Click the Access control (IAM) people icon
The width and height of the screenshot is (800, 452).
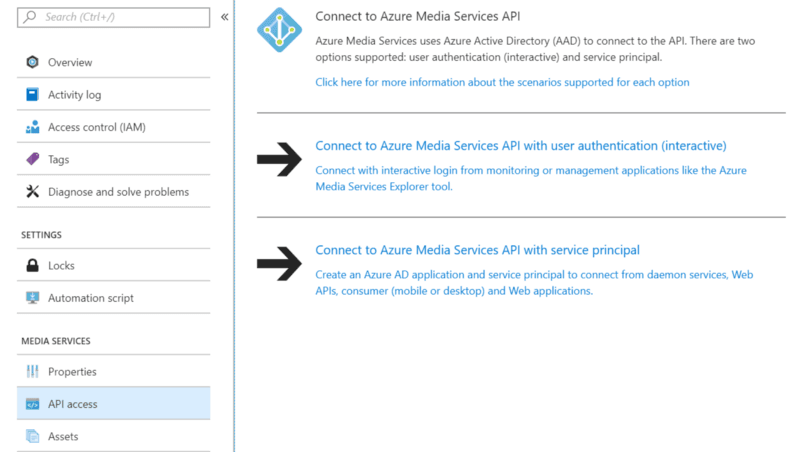pos(32,127)
